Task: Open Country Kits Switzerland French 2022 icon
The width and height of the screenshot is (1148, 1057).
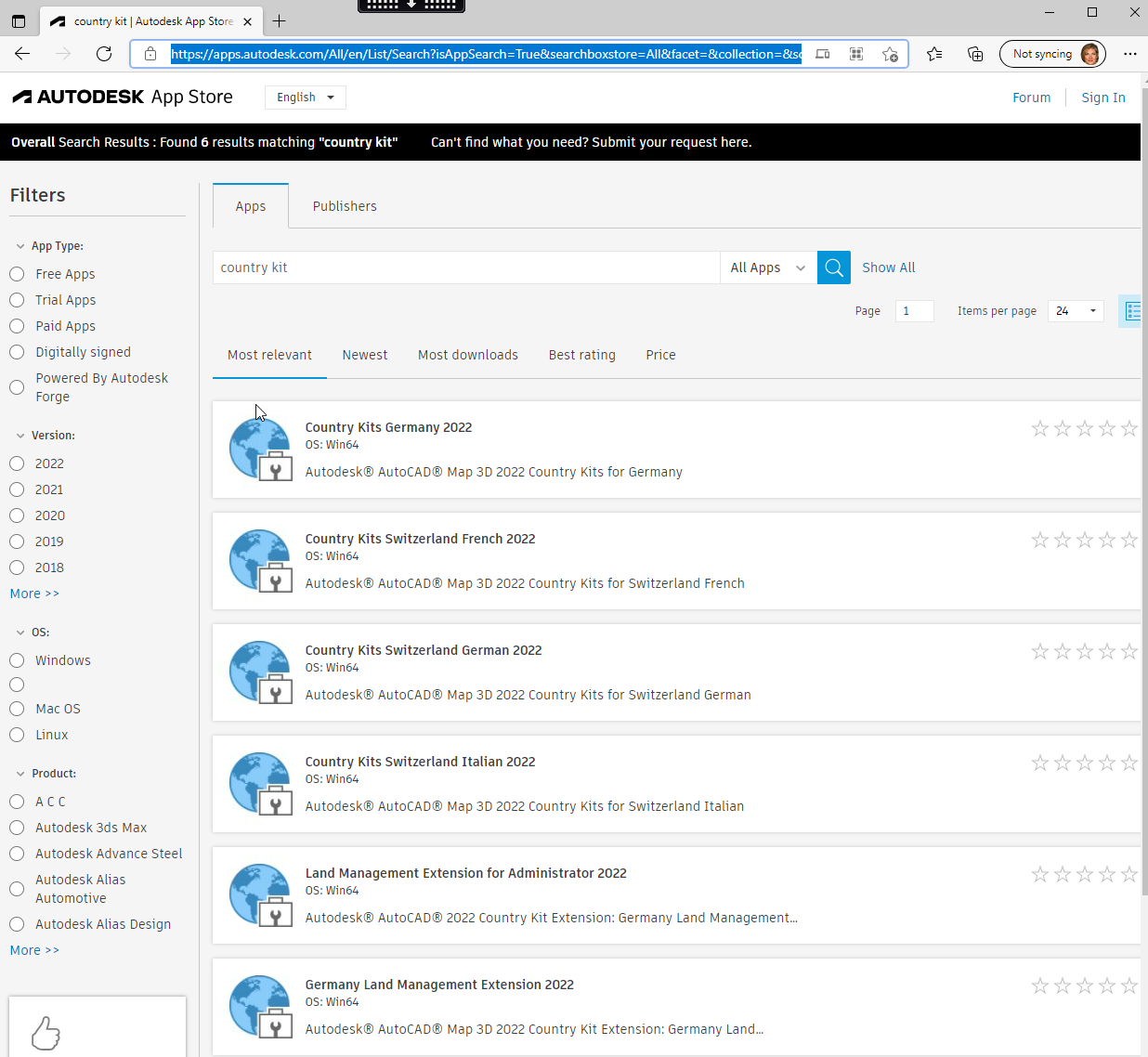Action: (x=261, y=561)
